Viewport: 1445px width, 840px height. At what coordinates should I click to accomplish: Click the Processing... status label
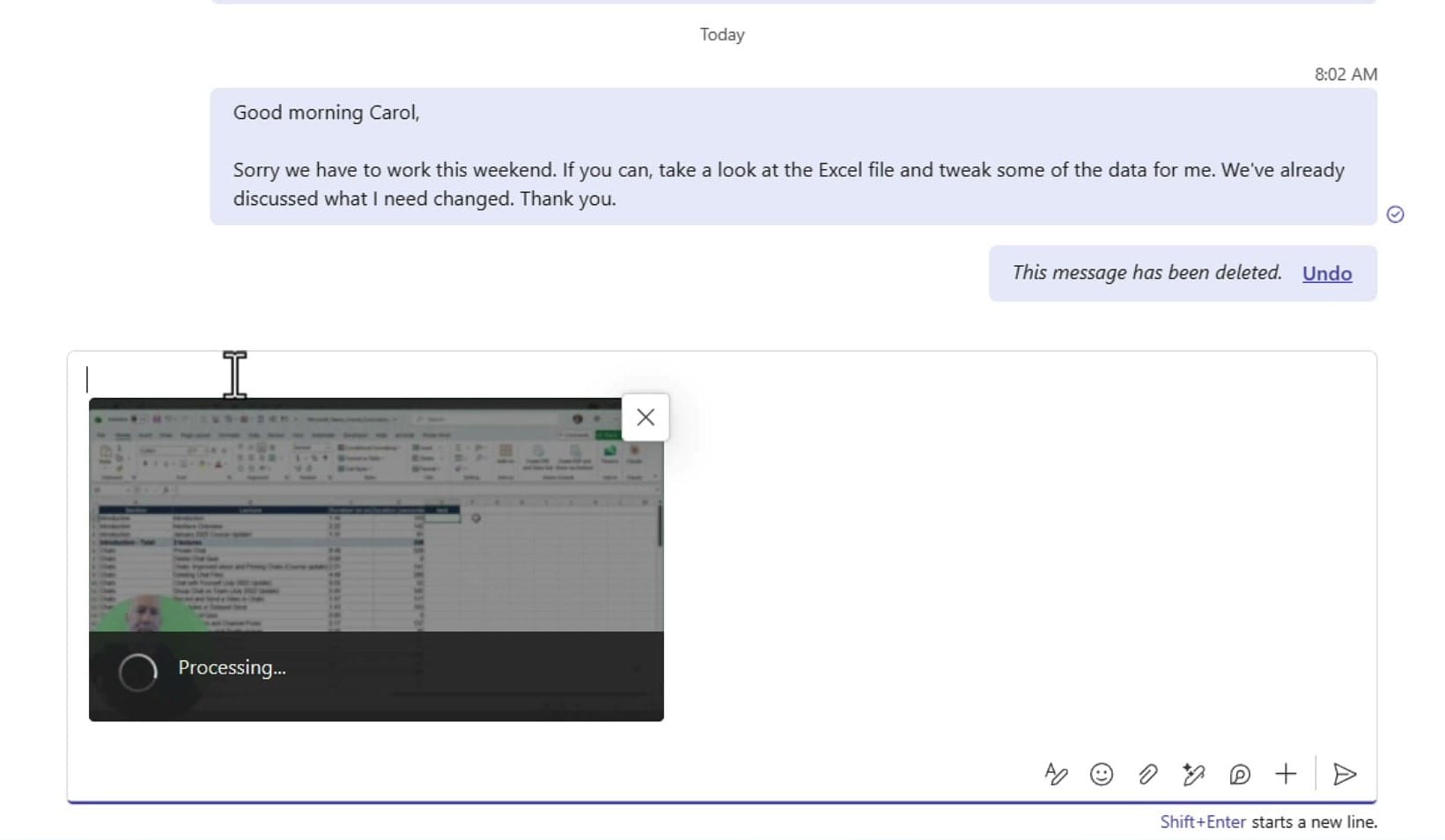232,667
